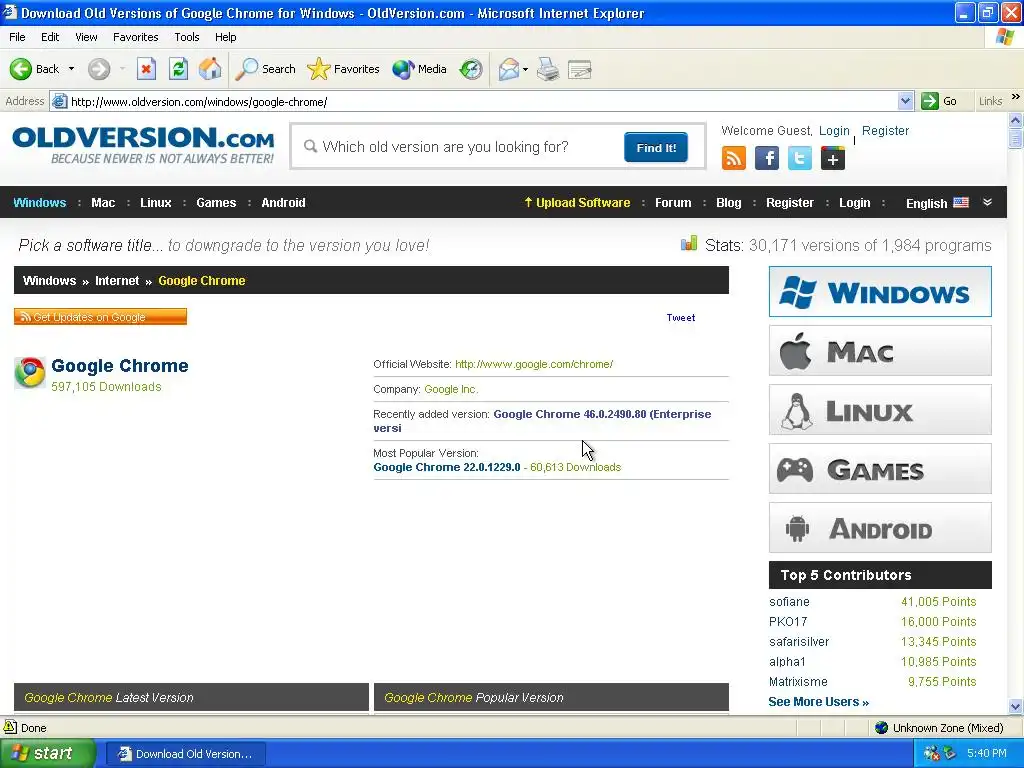Viewport: 1024px width, 768px height.
Task: Open the History clock icon
Action: [471, 69]
